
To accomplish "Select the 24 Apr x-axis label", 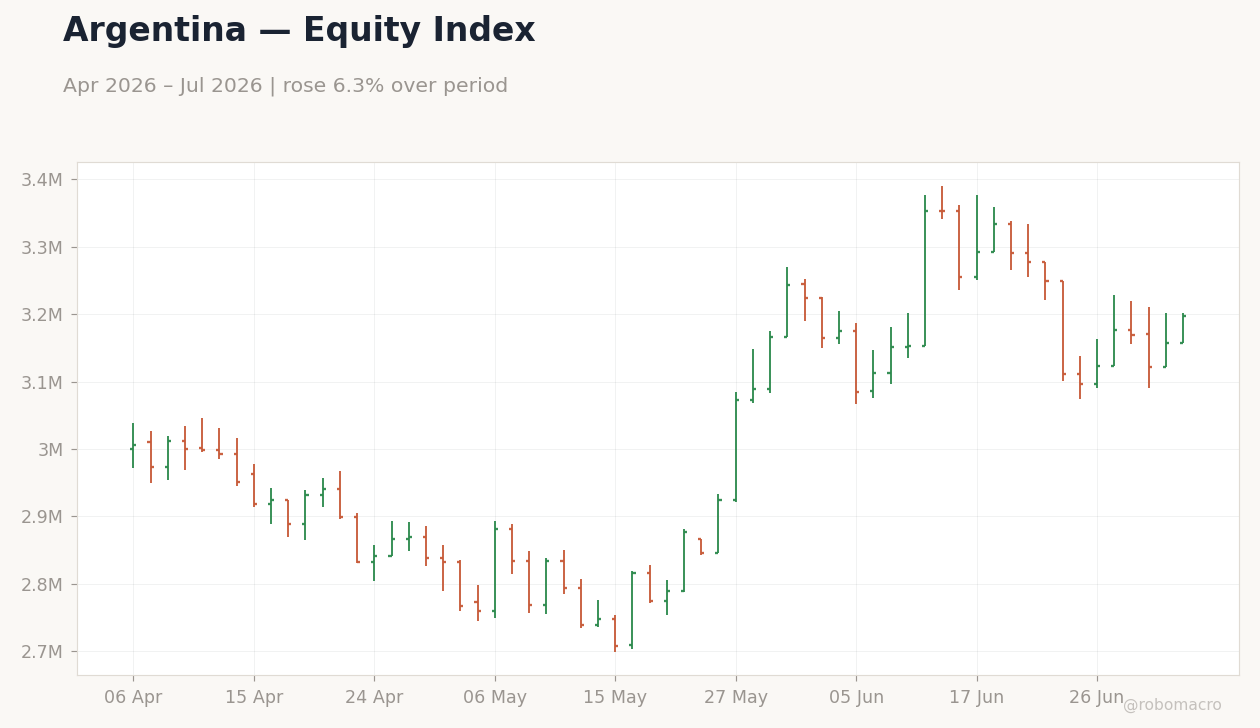I will pyautogui.click(x=374, y=697).
